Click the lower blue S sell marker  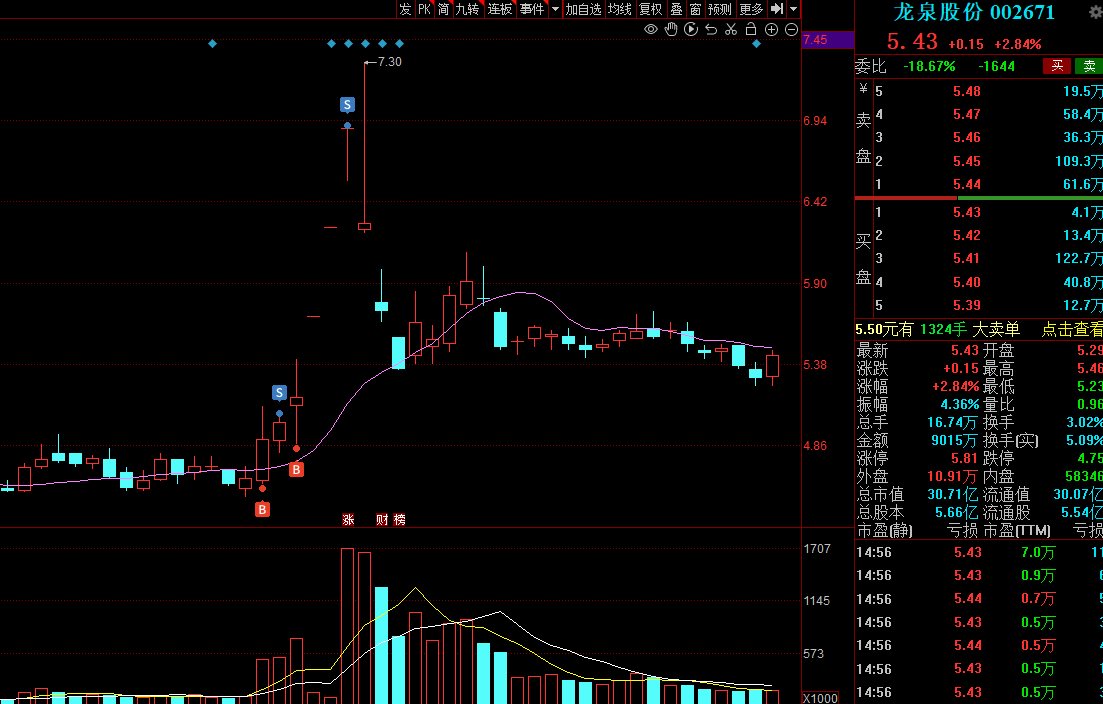point(279,392)
